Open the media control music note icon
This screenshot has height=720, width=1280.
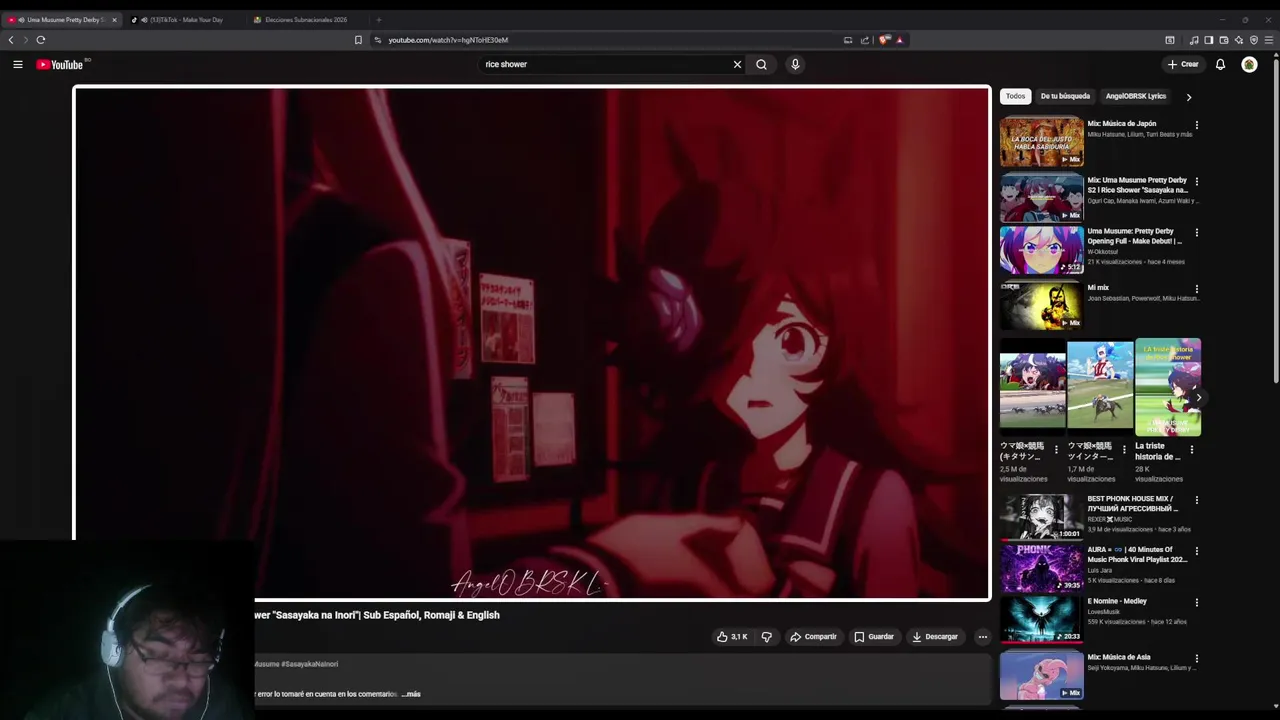pyautogui.click(x=1194, y=40)
